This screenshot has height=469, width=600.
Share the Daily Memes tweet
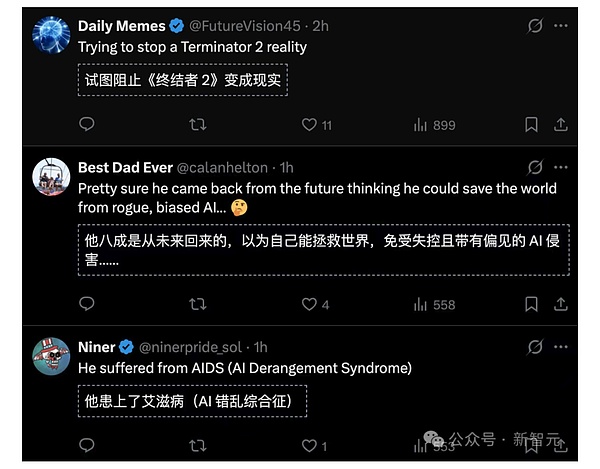561,125
